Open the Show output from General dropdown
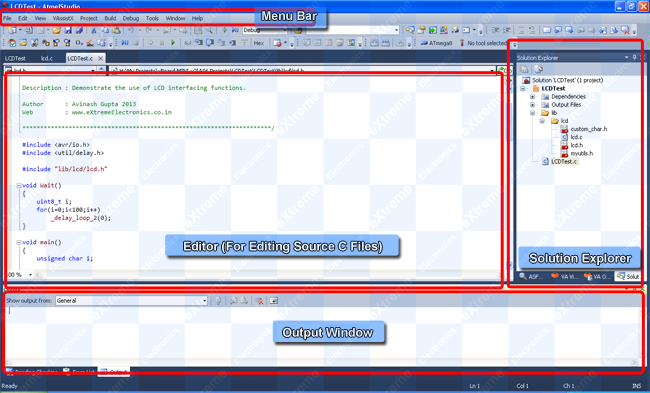Screen dimensions: 650x393 (x=131, y=301)
